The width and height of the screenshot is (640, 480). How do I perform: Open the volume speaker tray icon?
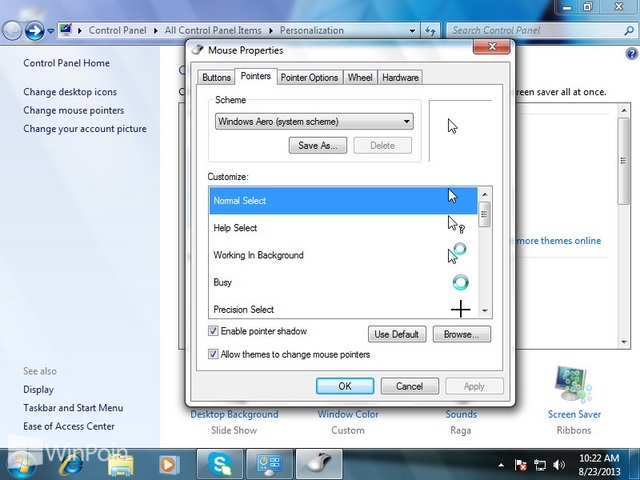click(x=559, y=464)
